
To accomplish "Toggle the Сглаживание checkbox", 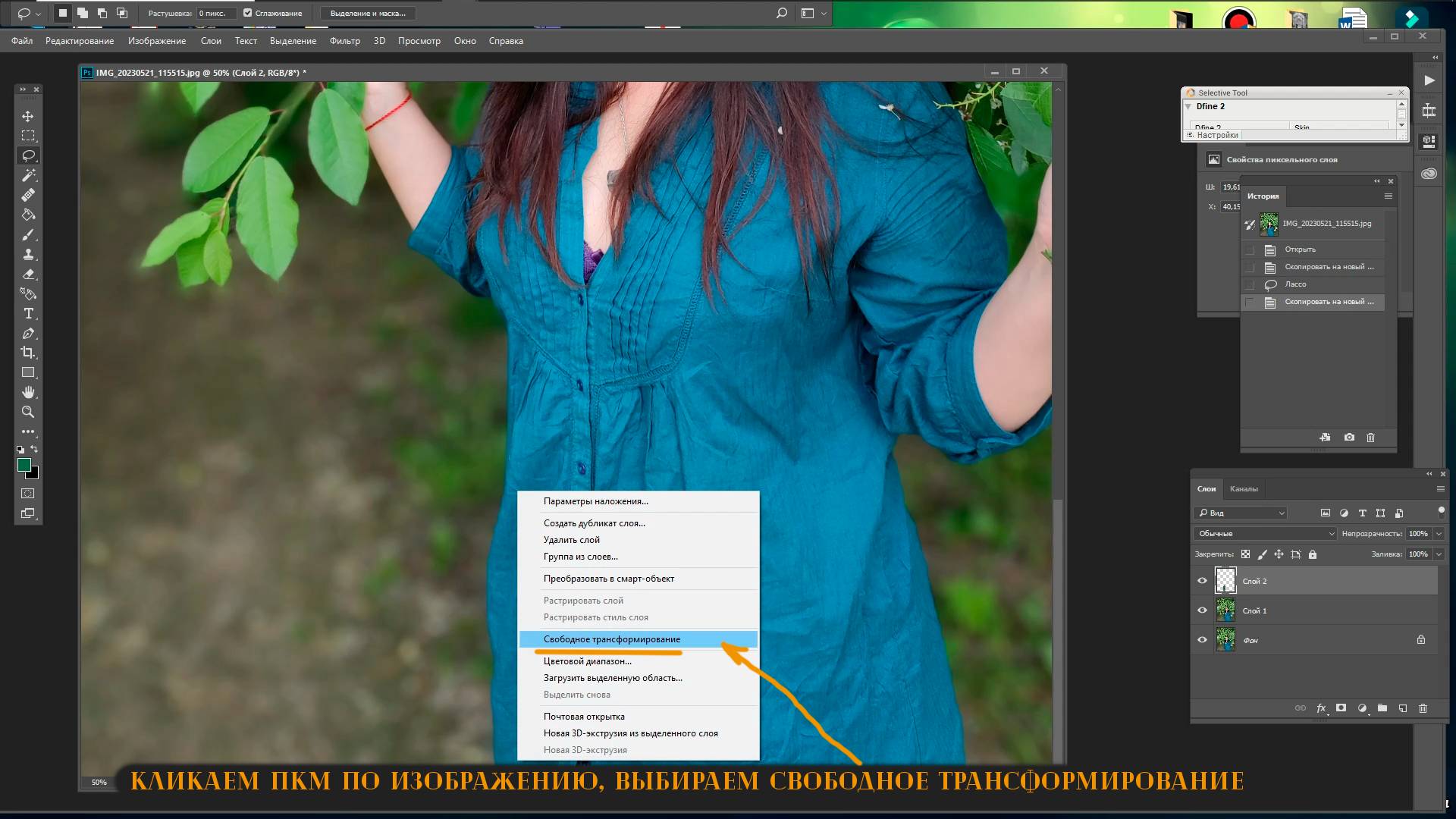I will [248, 13].
